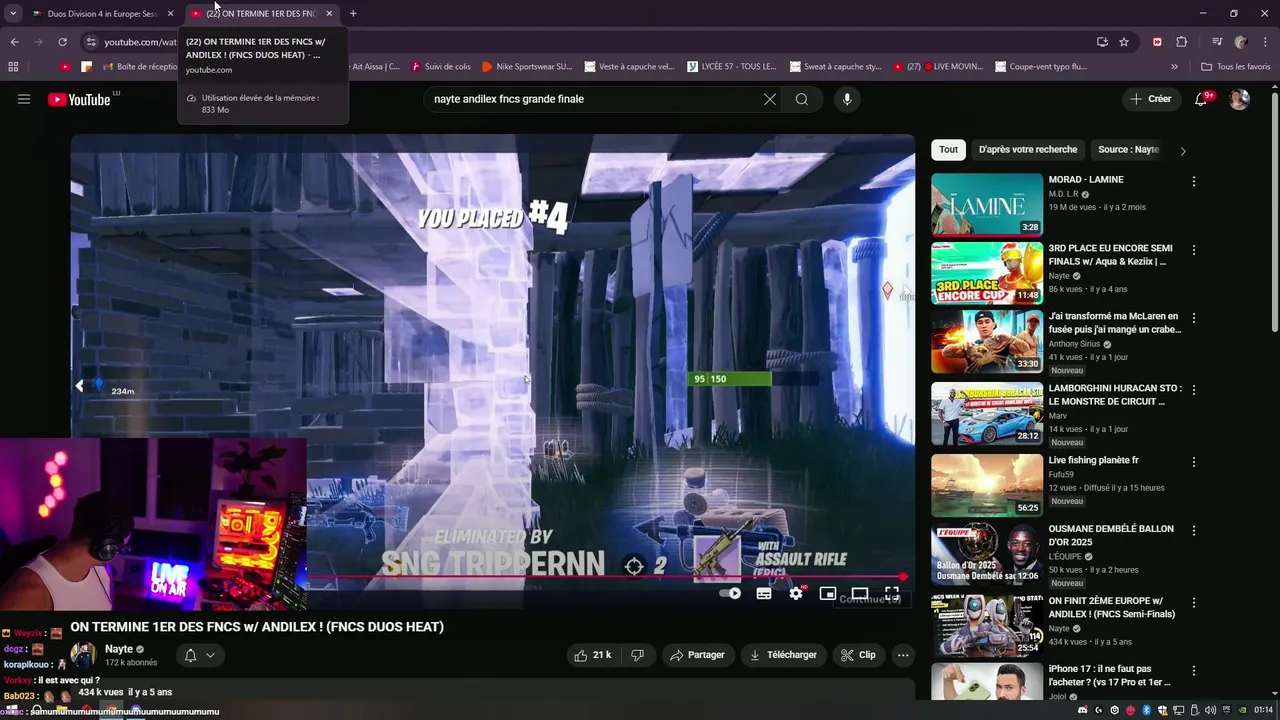Open the browser extensions puzzle icon

coord(1181,42)
